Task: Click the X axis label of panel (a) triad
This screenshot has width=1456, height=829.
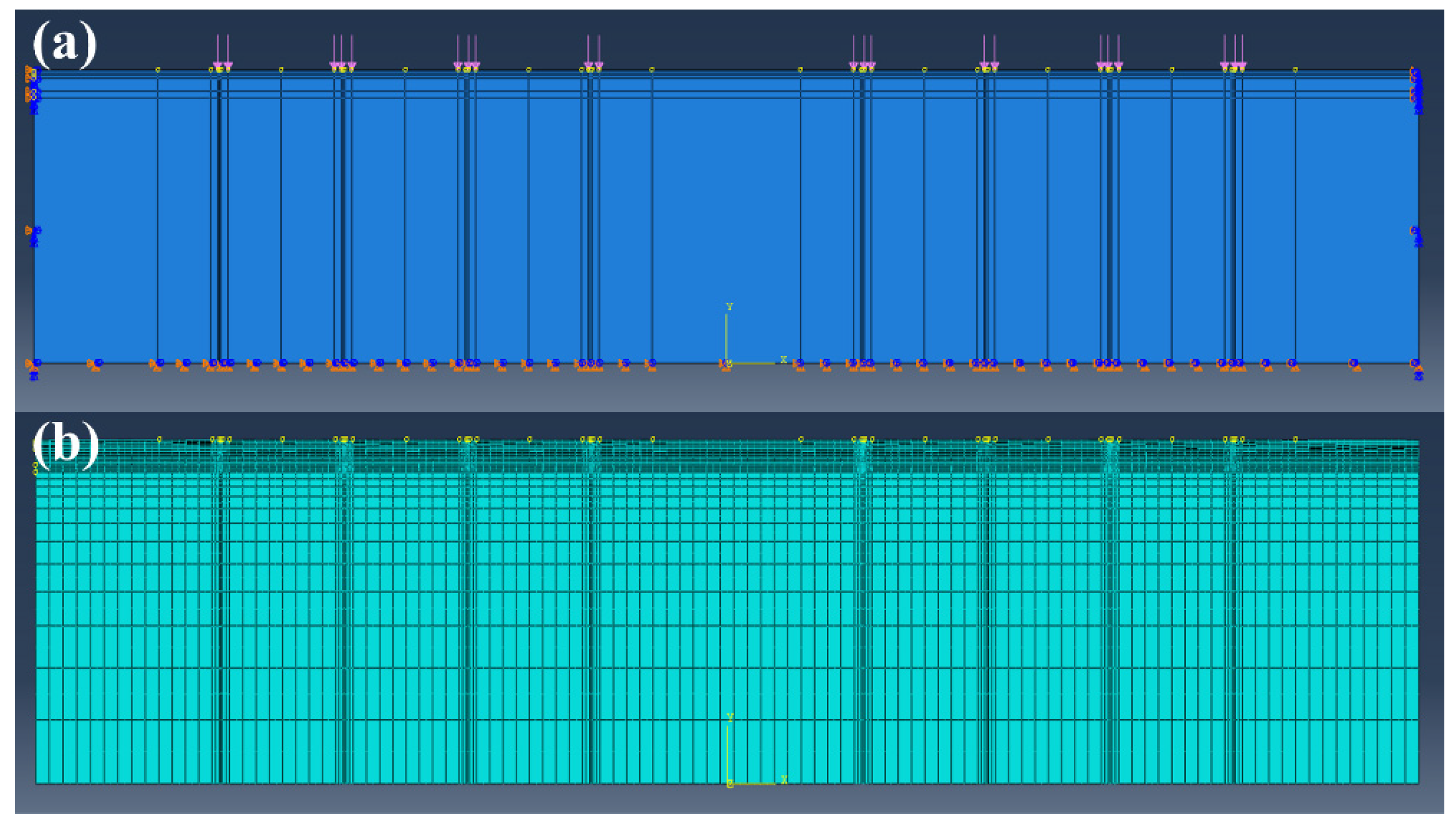Action: [x=783, y=359]
